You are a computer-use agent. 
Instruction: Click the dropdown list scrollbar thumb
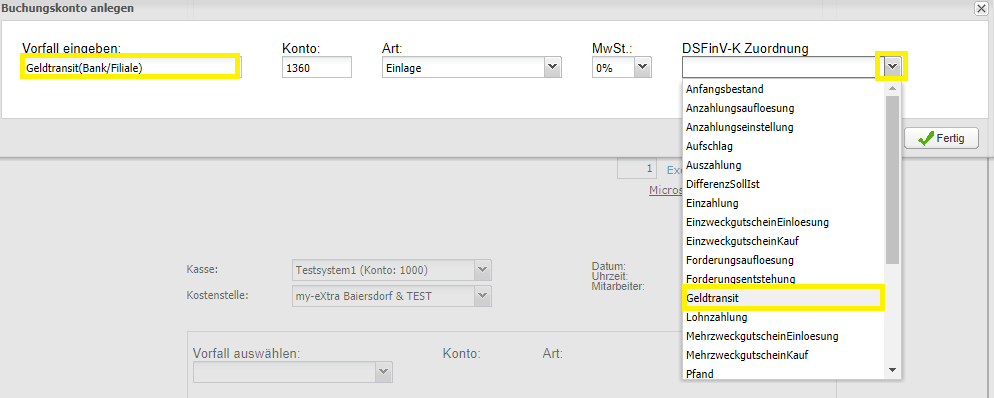[893, 180]
